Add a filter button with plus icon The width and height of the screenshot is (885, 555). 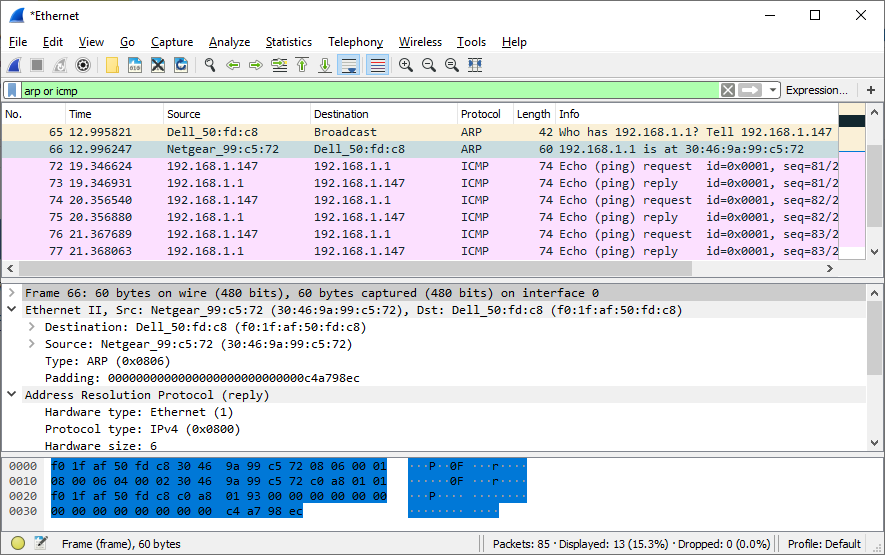point(871,90)
